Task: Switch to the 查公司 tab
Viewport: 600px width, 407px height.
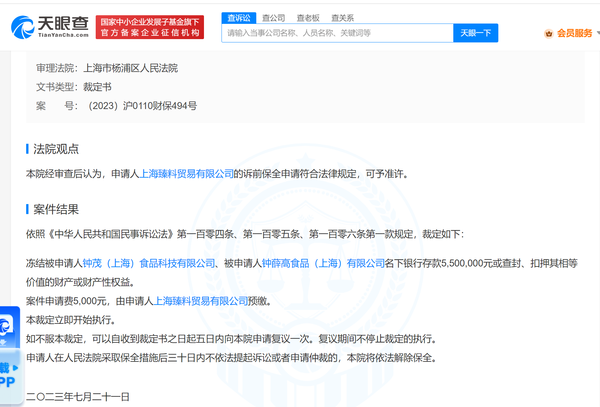Action: [x=272, y=16]
